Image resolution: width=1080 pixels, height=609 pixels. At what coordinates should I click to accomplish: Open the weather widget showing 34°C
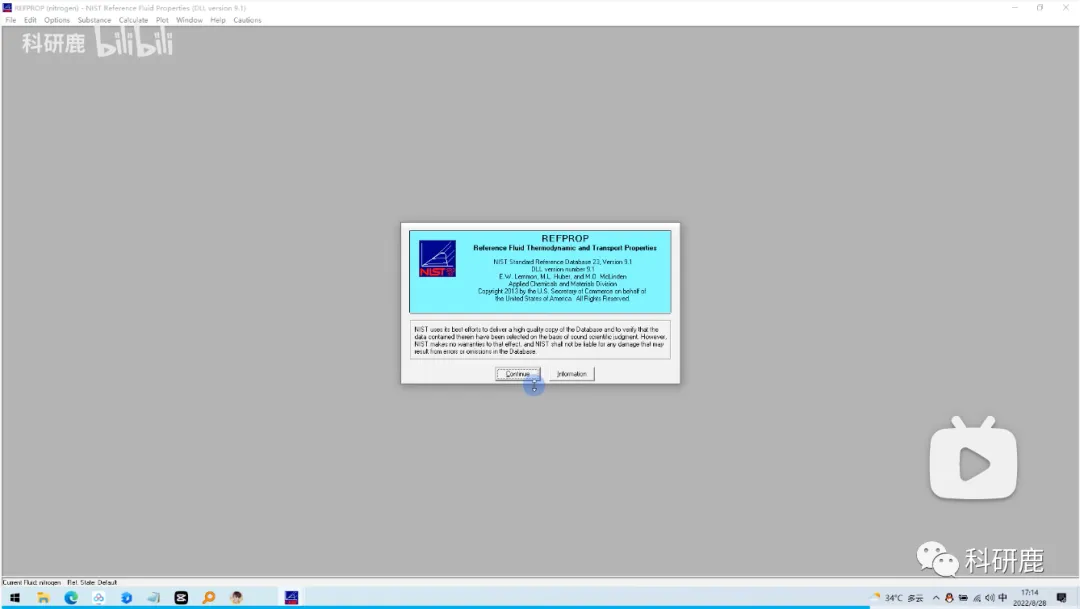[x=898, y=598]
